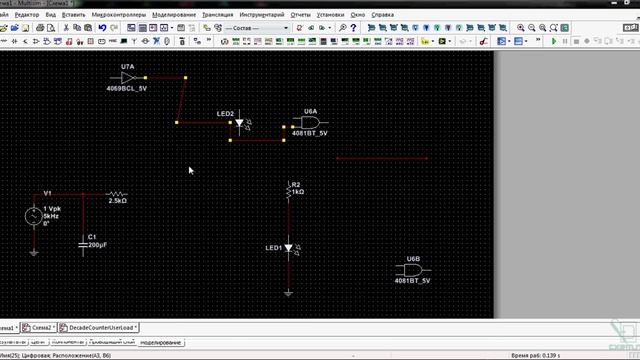Toggle the spreadsheet view icon
The height and width of the screenshot is (360, 640).
point(142,28)
